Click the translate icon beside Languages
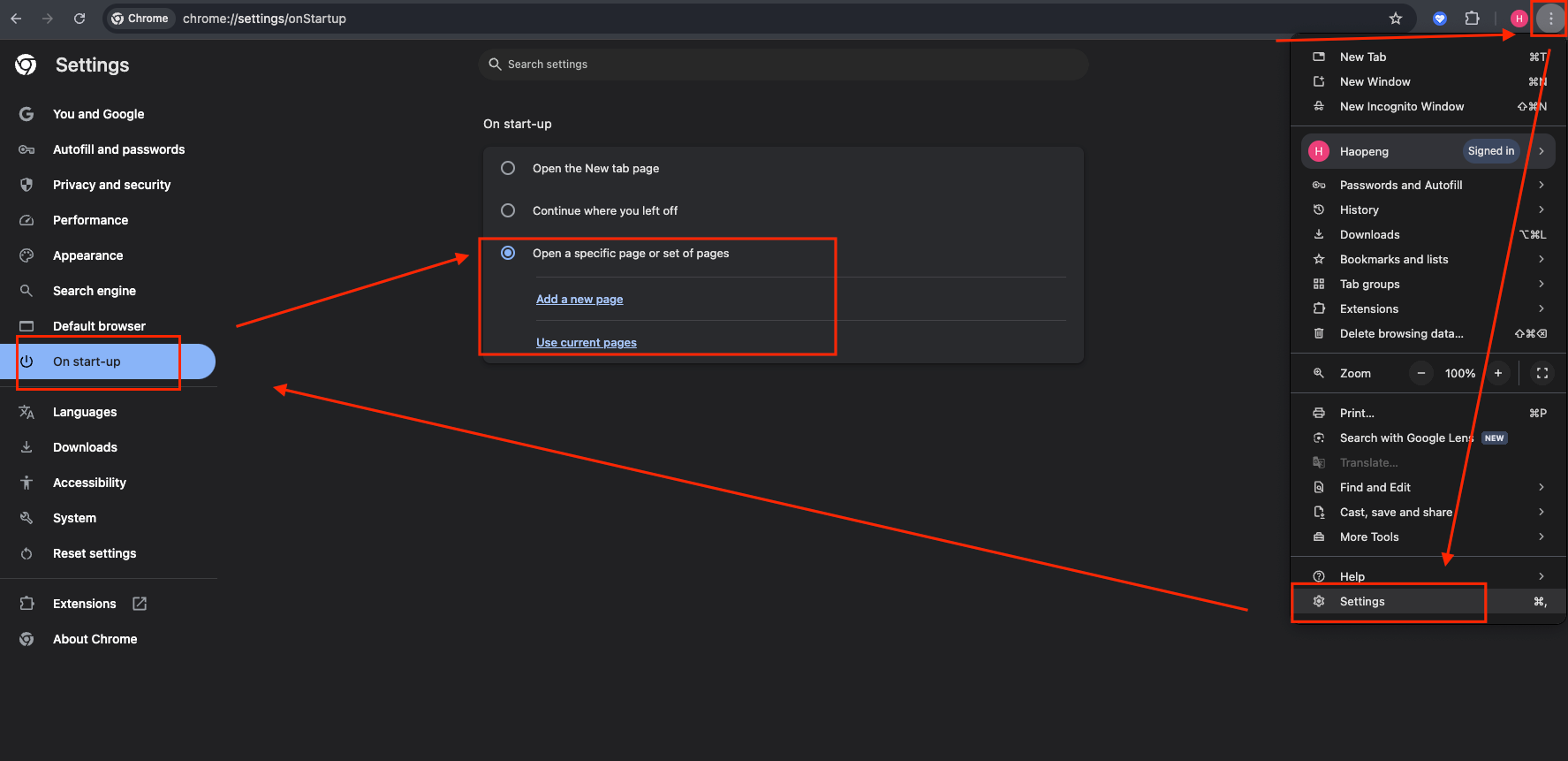1568x761 pixels. point(27,412)
